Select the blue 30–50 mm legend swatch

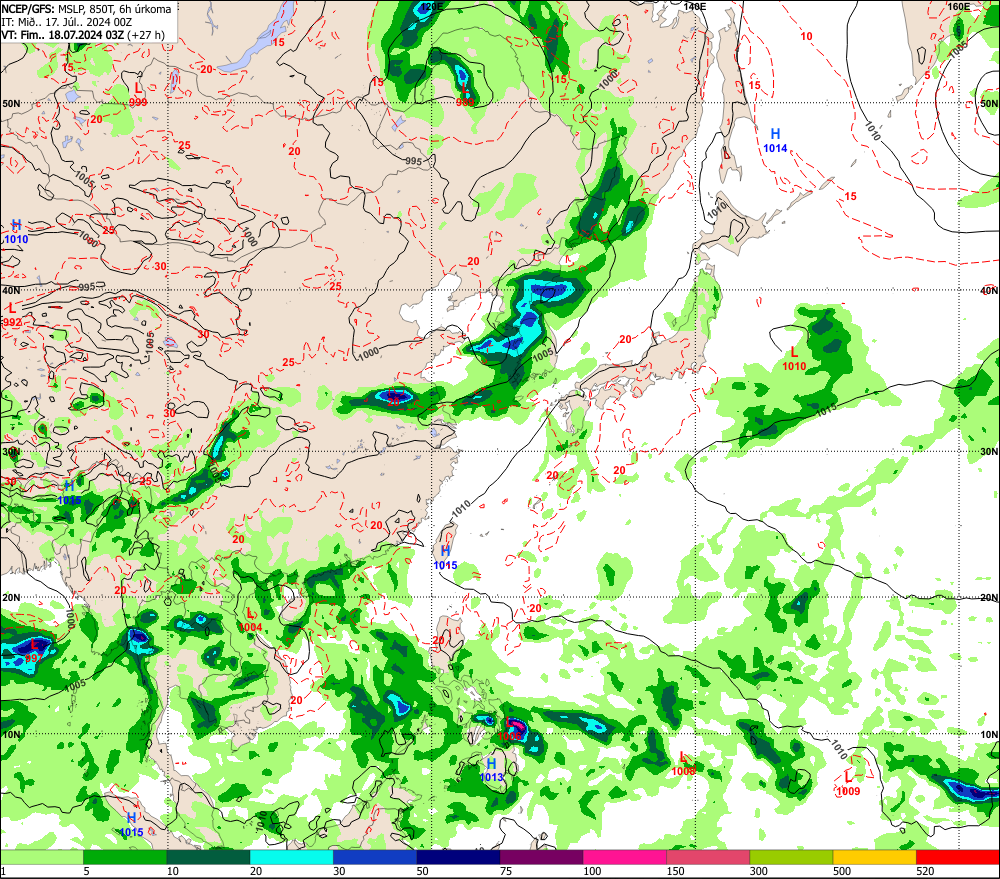[x=375, y=857]
